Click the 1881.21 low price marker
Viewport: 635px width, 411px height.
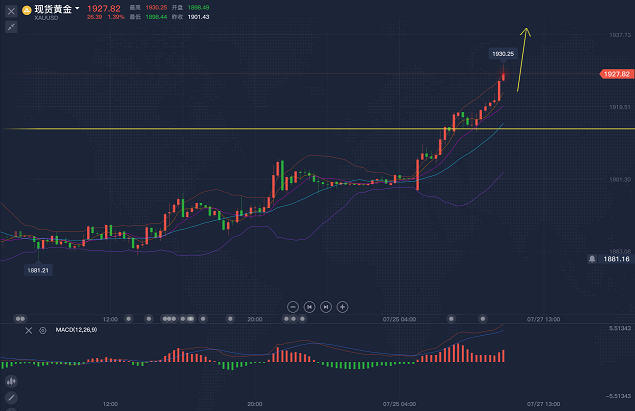point(38,269)
